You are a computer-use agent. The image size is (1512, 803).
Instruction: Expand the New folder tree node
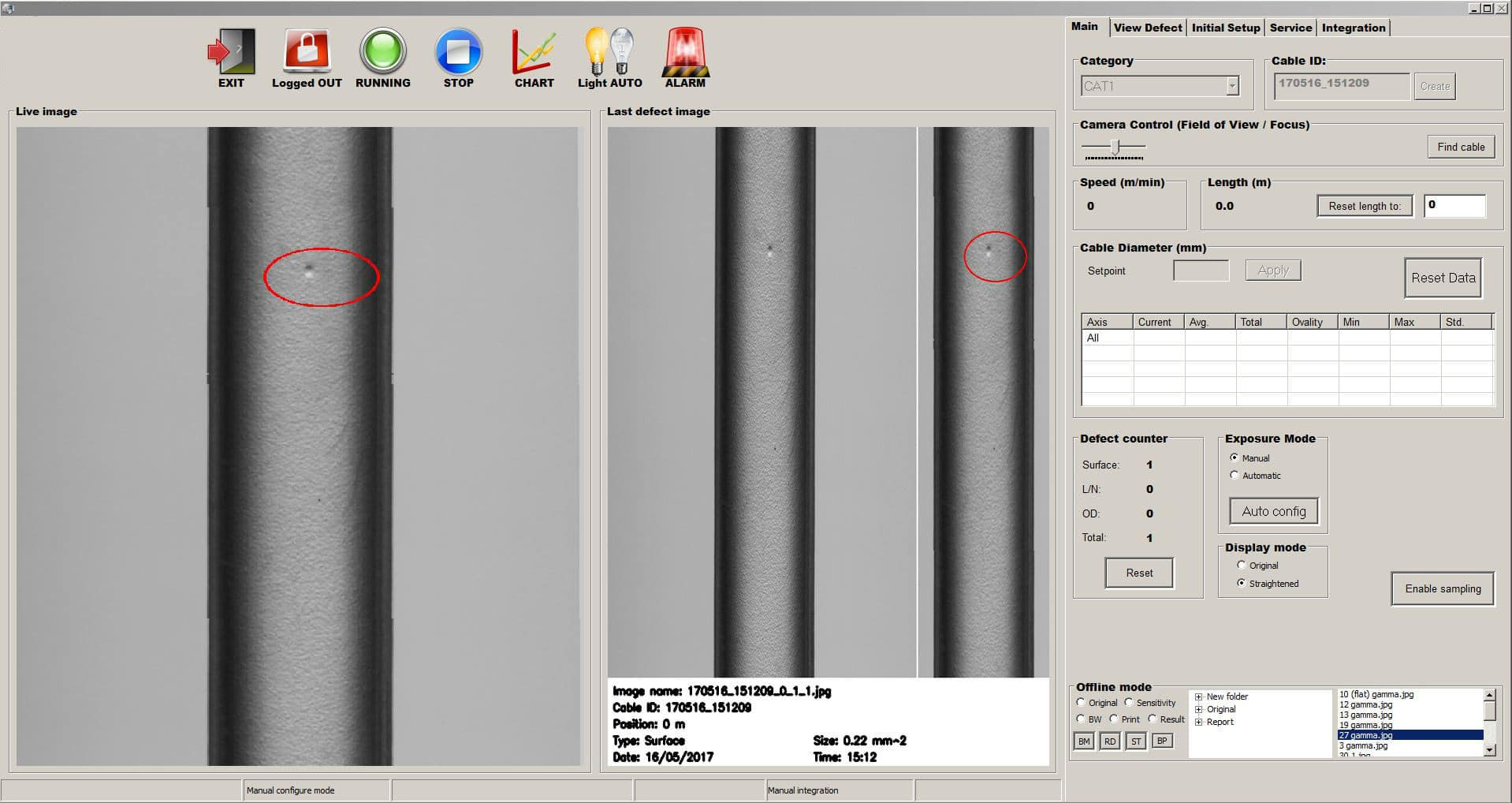tap(1199, 697)
